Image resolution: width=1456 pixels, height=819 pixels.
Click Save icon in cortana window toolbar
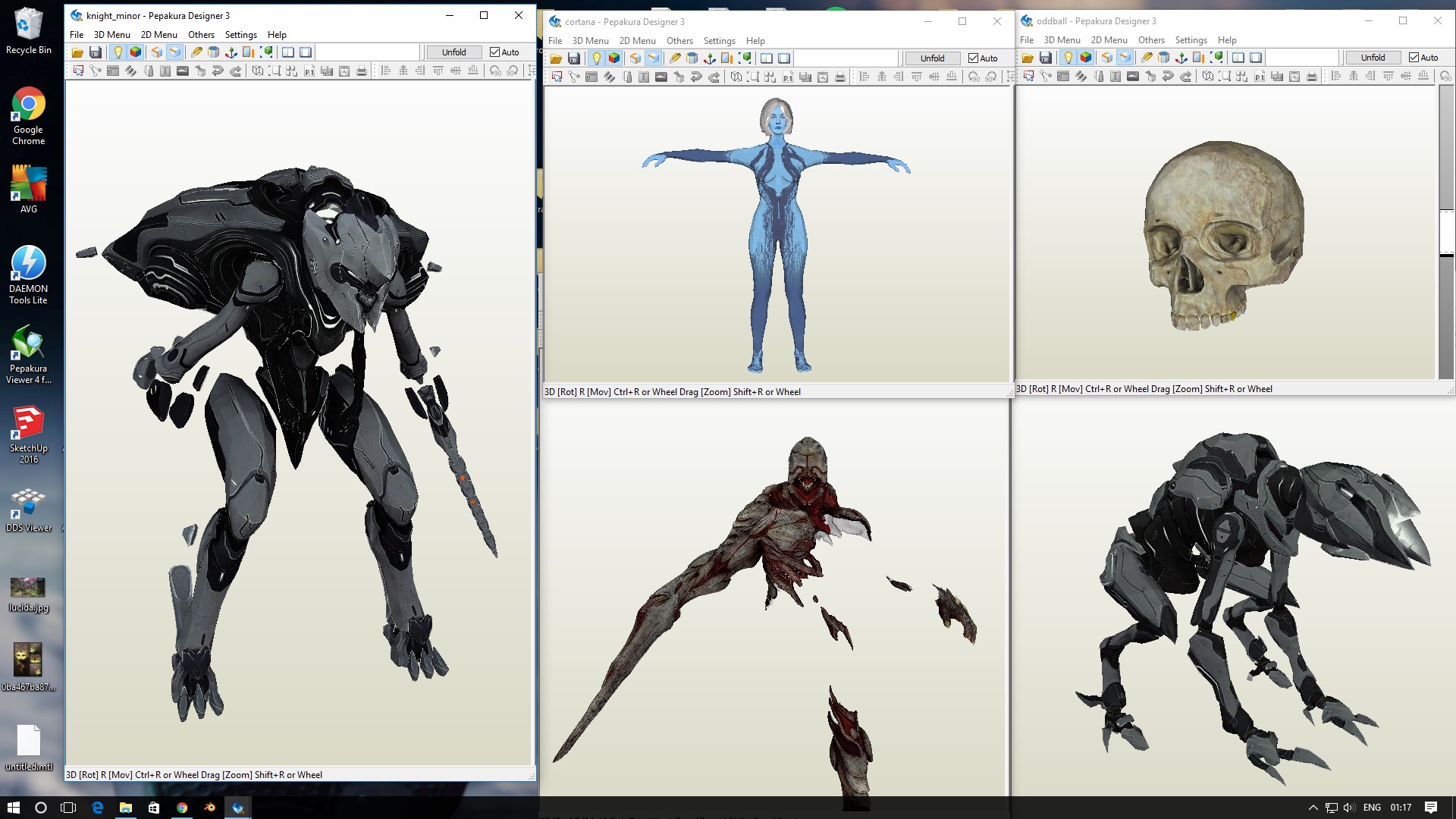coord(574,58)
